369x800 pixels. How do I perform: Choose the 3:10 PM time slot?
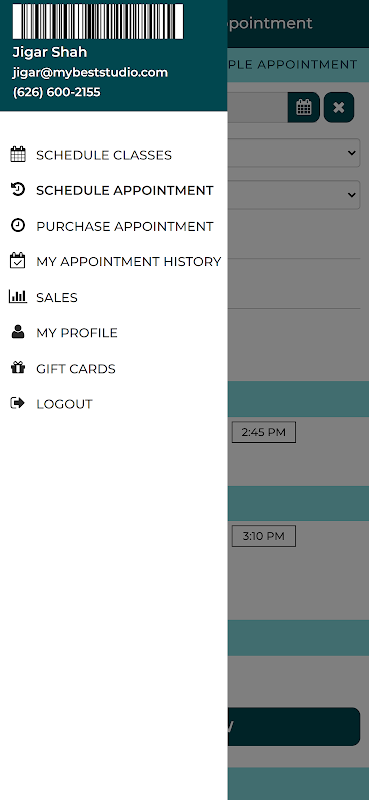(263, 536)
